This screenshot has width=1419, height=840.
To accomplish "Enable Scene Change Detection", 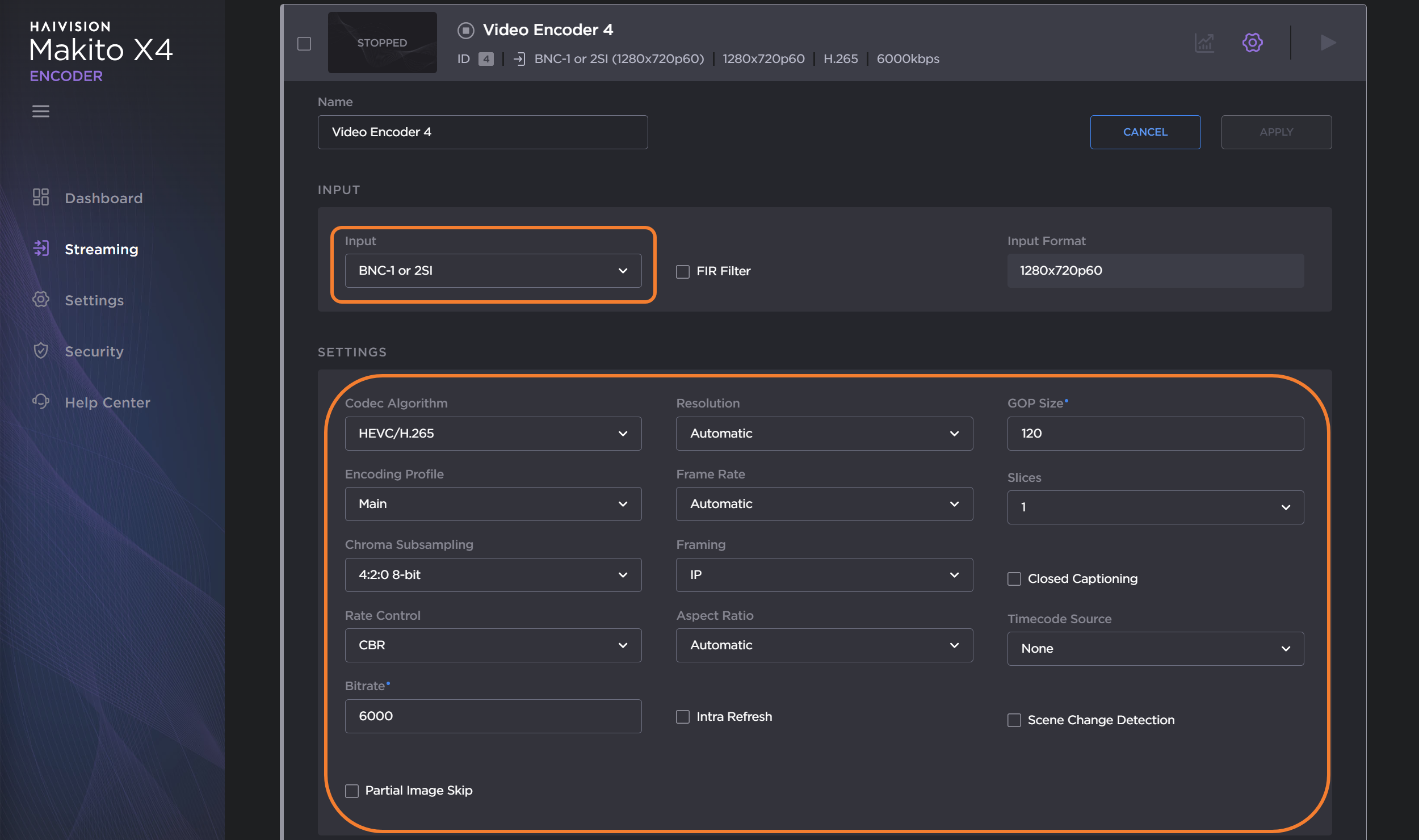I will pyautogui.click(x=1014, y=720).
